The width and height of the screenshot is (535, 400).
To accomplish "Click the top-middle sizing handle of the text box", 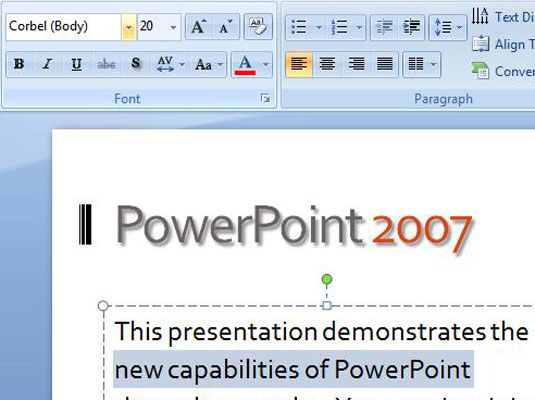I will pyautogui.click(x=327, y=305).
